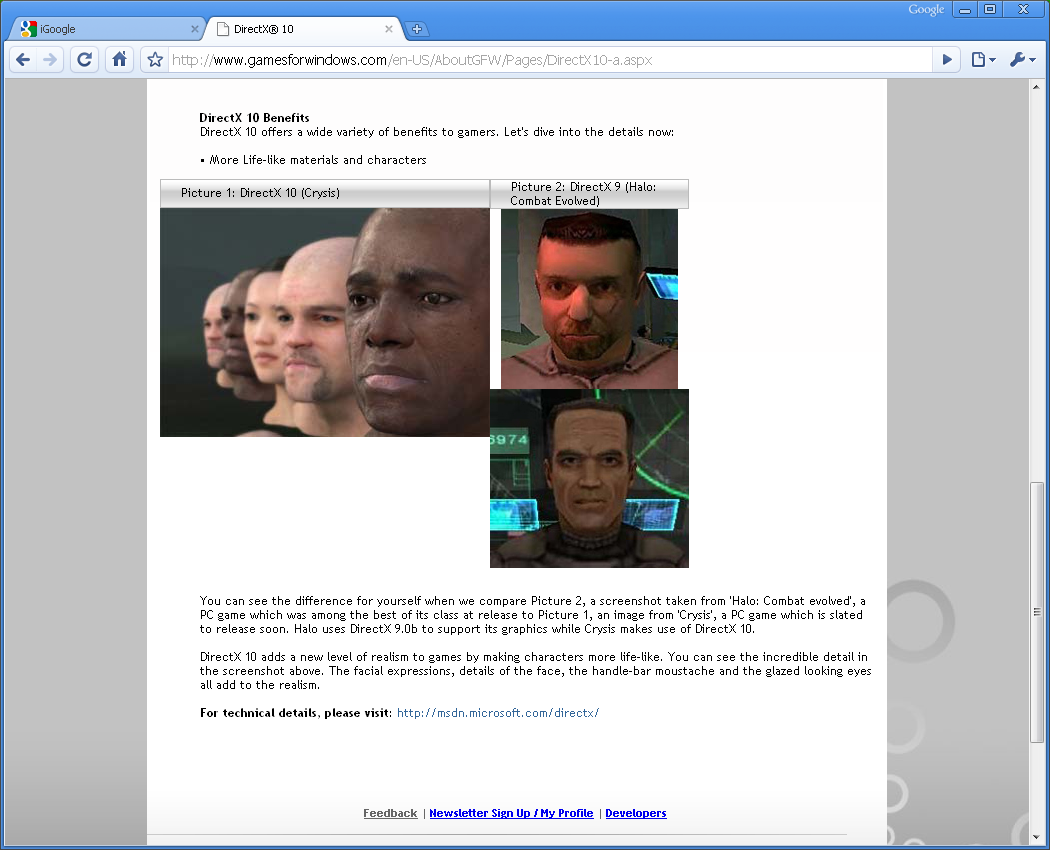The image size is (1050, 850).
Task: Click the DirectX tab page icon
Action: tap(223, 29)
